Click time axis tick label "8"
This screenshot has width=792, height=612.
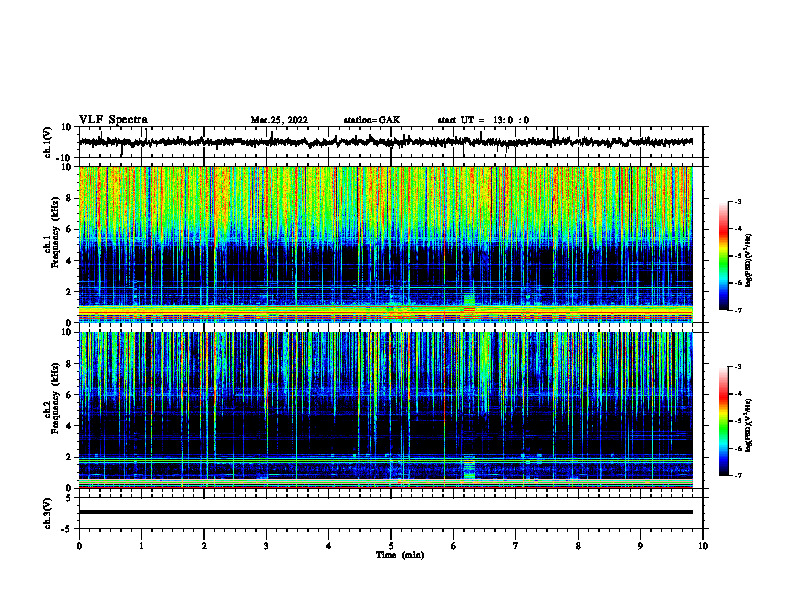(x=578, y=546)
